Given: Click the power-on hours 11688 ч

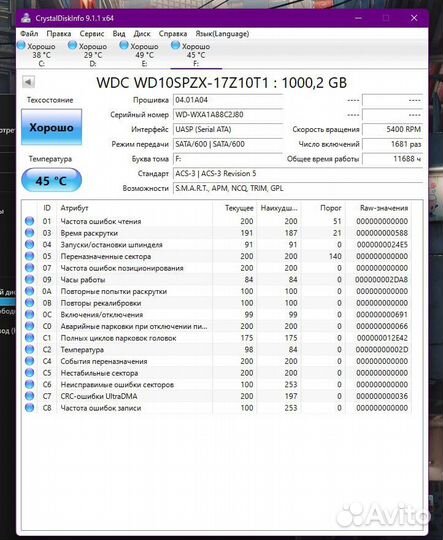Looking at the screenshot, I should tap(392, 159).
